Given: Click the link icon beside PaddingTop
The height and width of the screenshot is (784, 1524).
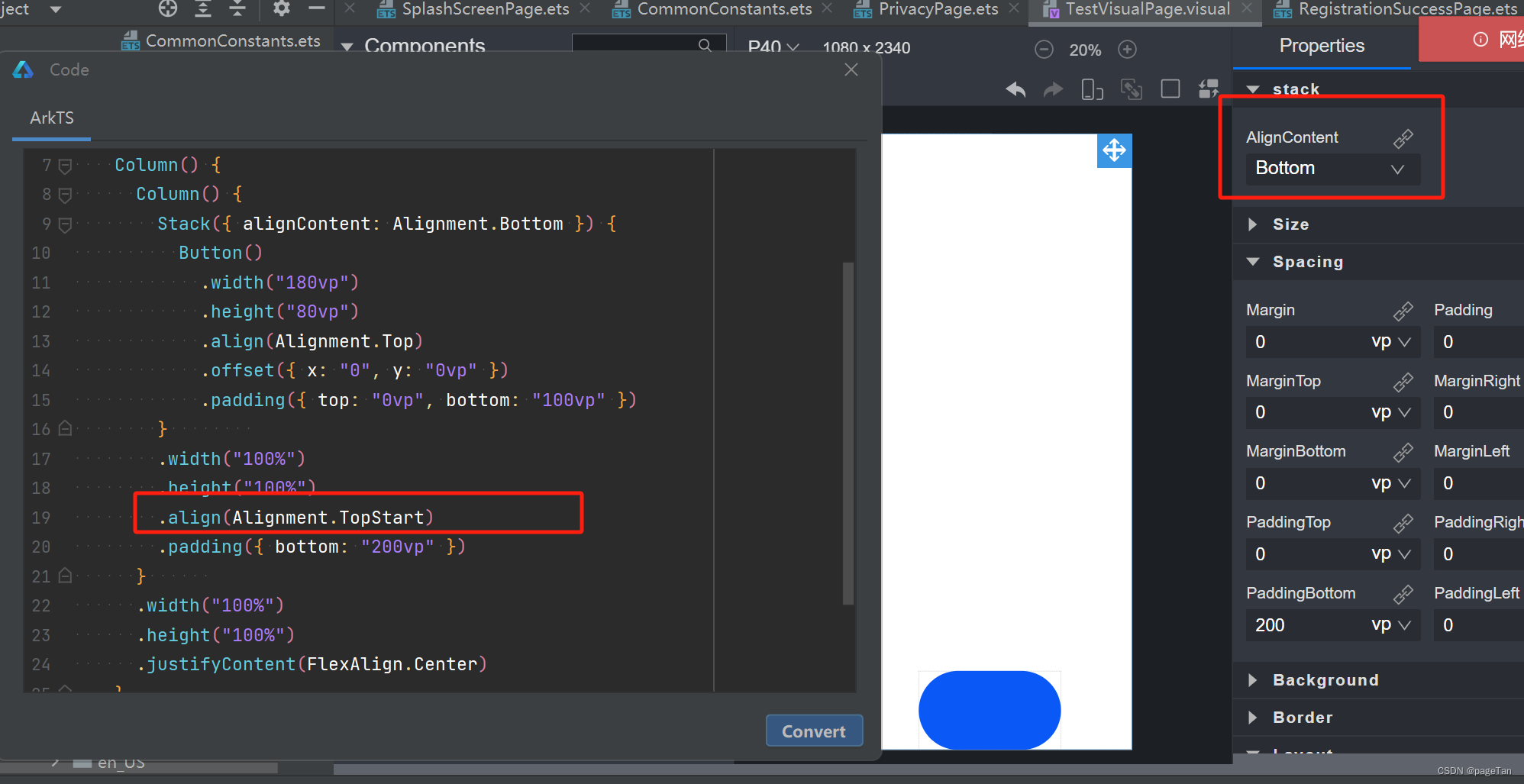Looking at the screenshot, I should tap(1403, 523).
